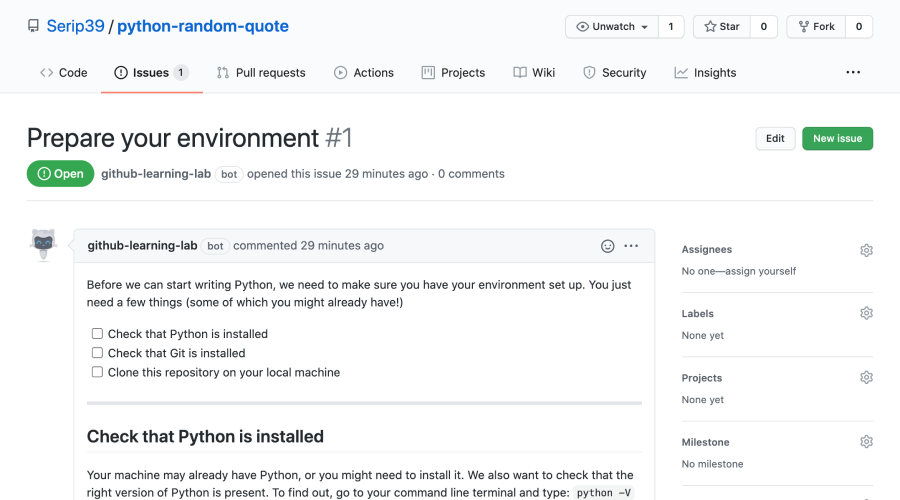Image resolution: width=900 pixels, height=500 pixels.
Task: Add emoji reaction to the comment
Action: [x=607, y=246]
